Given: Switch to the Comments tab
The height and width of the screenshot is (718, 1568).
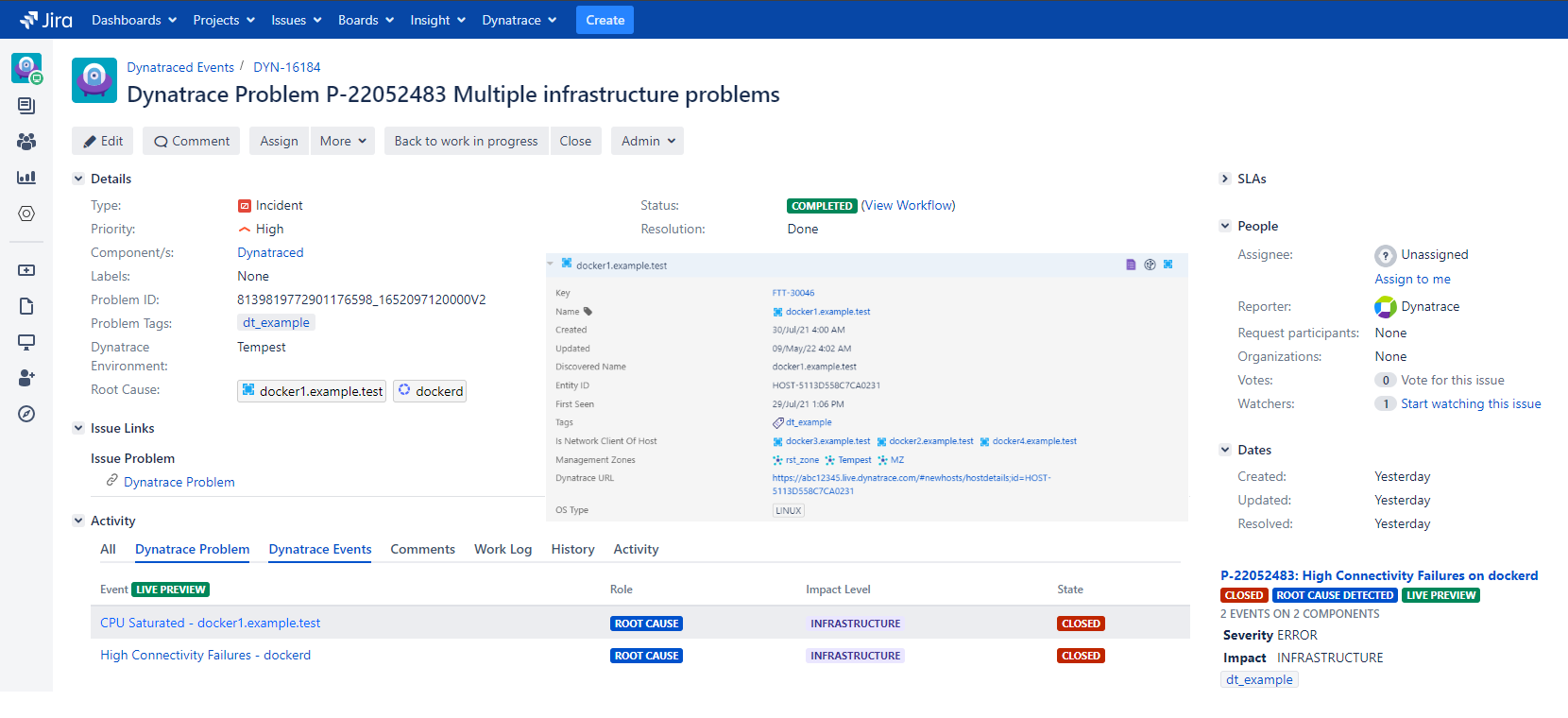Looking at the screenshot, I should 423,549.
